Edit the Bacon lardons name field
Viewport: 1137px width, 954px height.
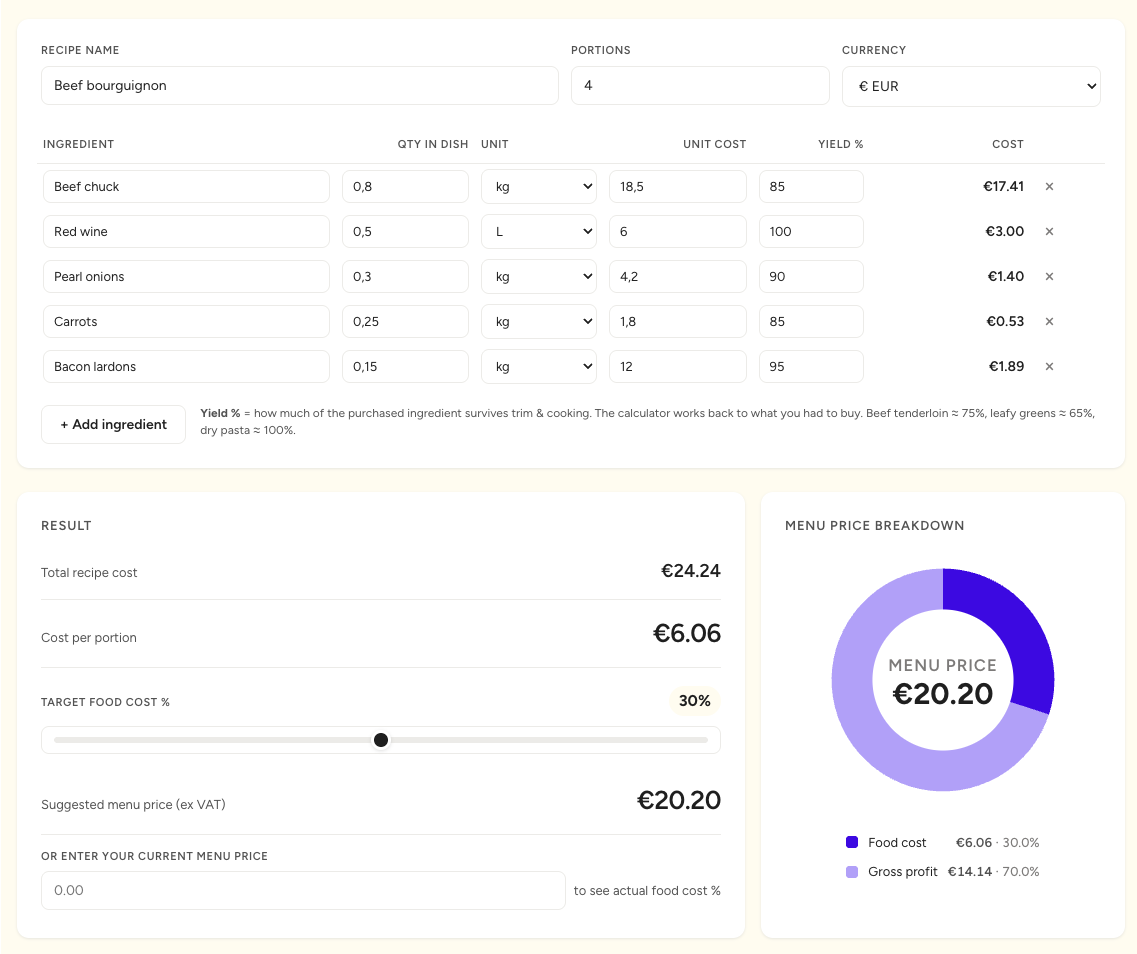coord(186,366)
